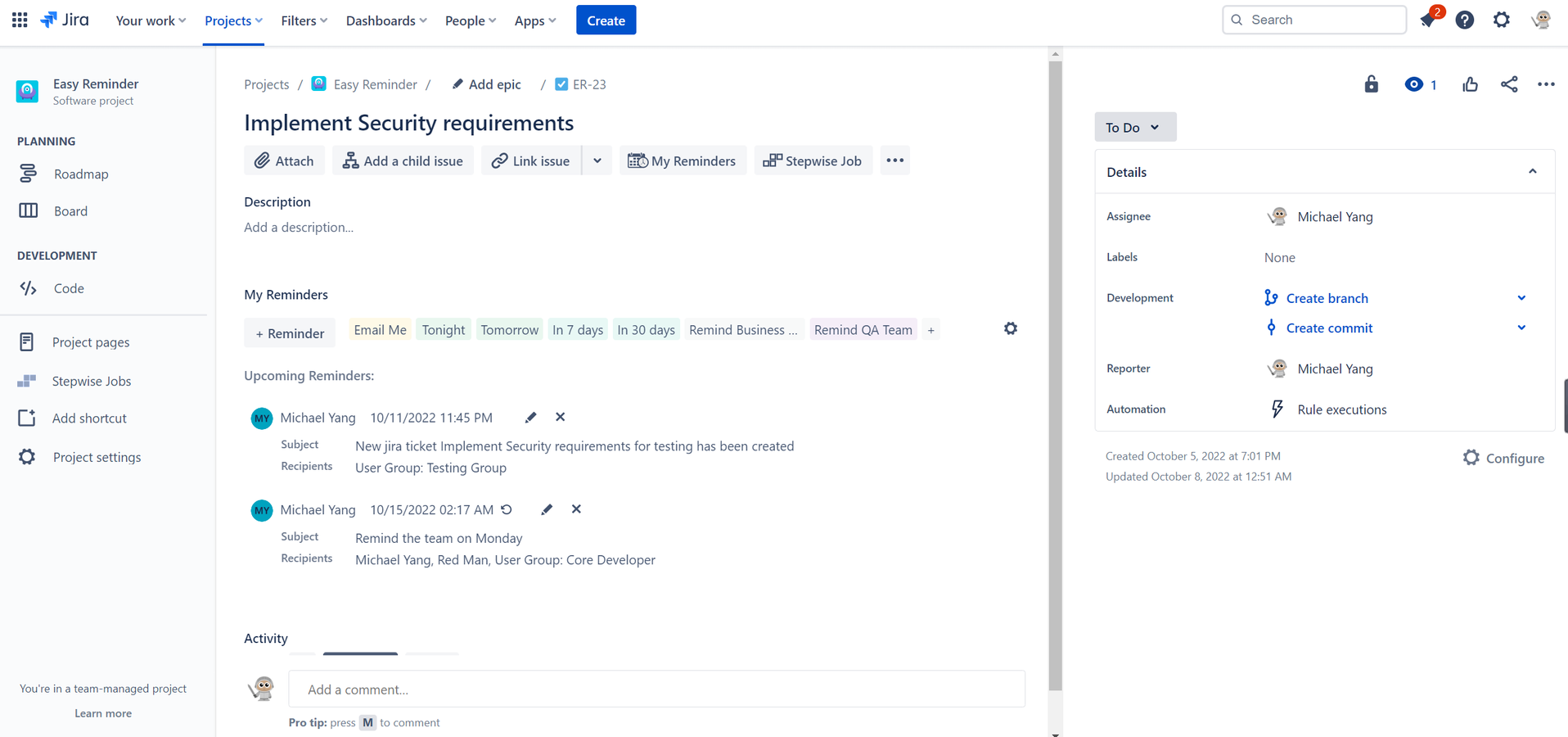Viewport: 1568px width, 737px height.
Task: Click the recurring icon beside 10/15/2022 reminder
Action: [507, 509]
